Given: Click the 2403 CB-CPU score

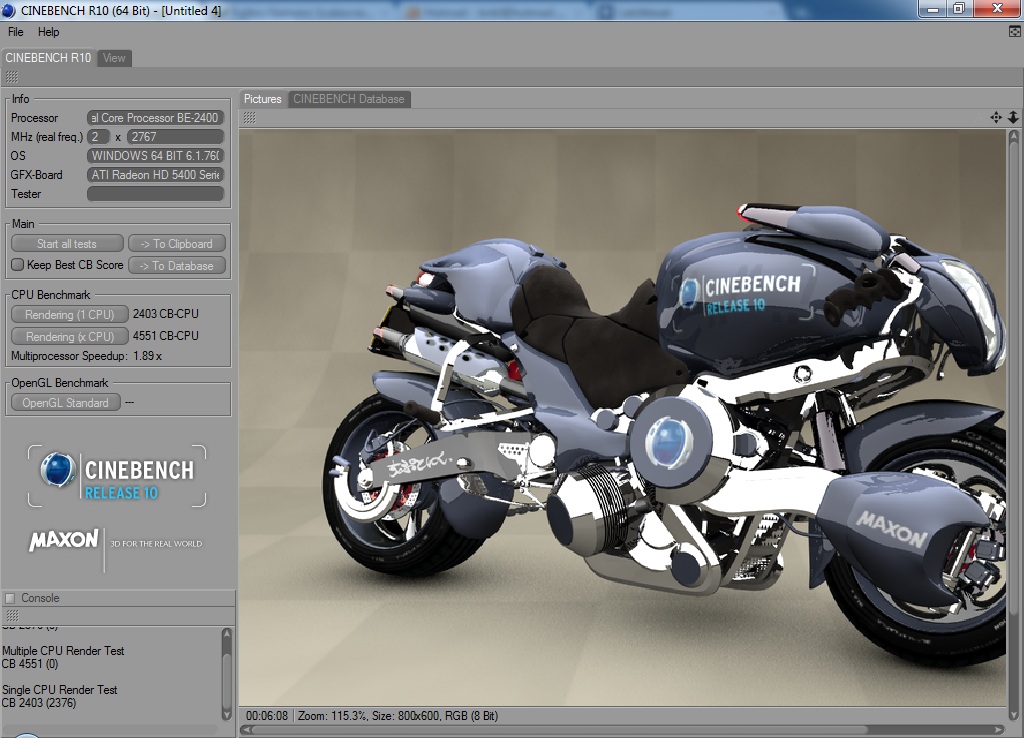Looking at the screenshot, I should 165,313.
